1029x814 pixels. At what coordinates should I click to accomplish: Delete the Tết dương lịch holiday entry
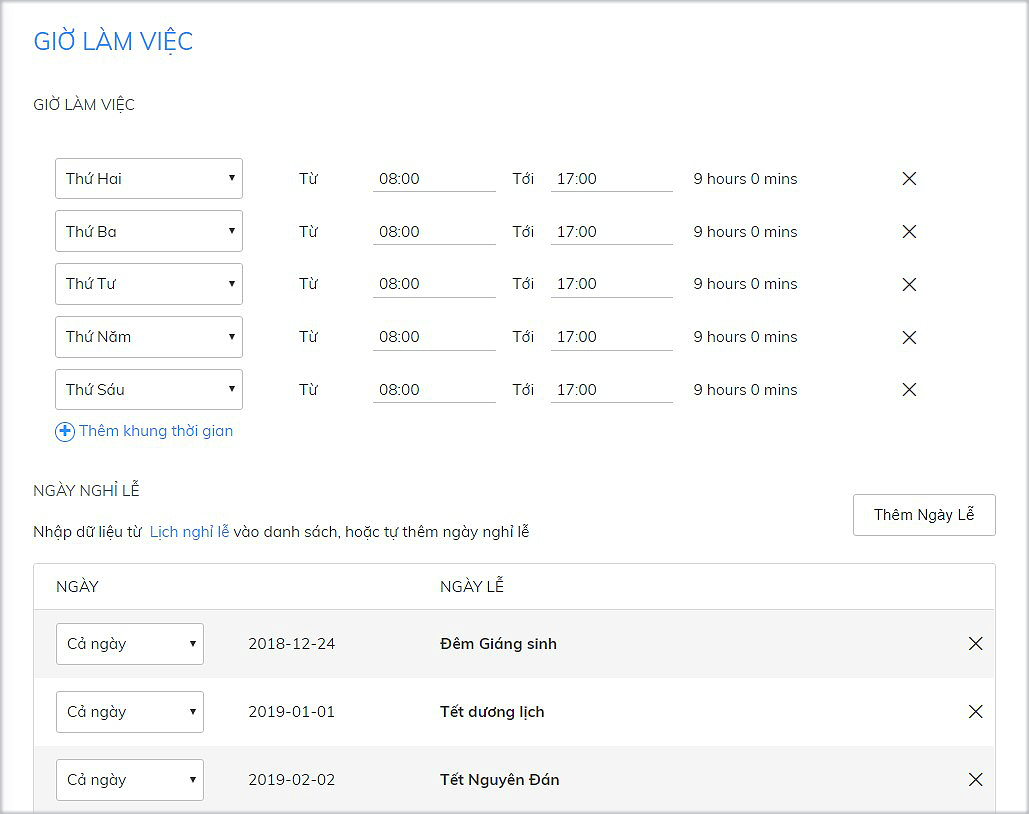click(x=975, y=712)
